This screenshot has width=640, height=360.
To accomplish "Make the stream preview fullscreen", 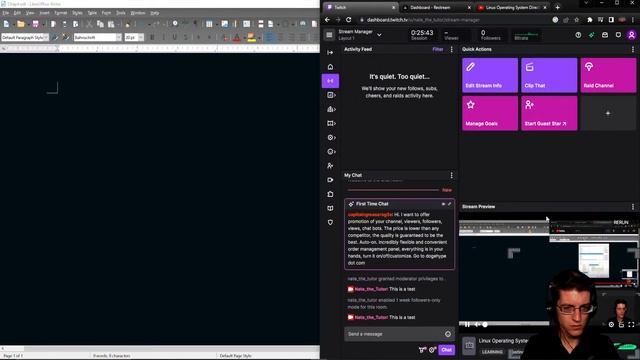I will (631, 324).
